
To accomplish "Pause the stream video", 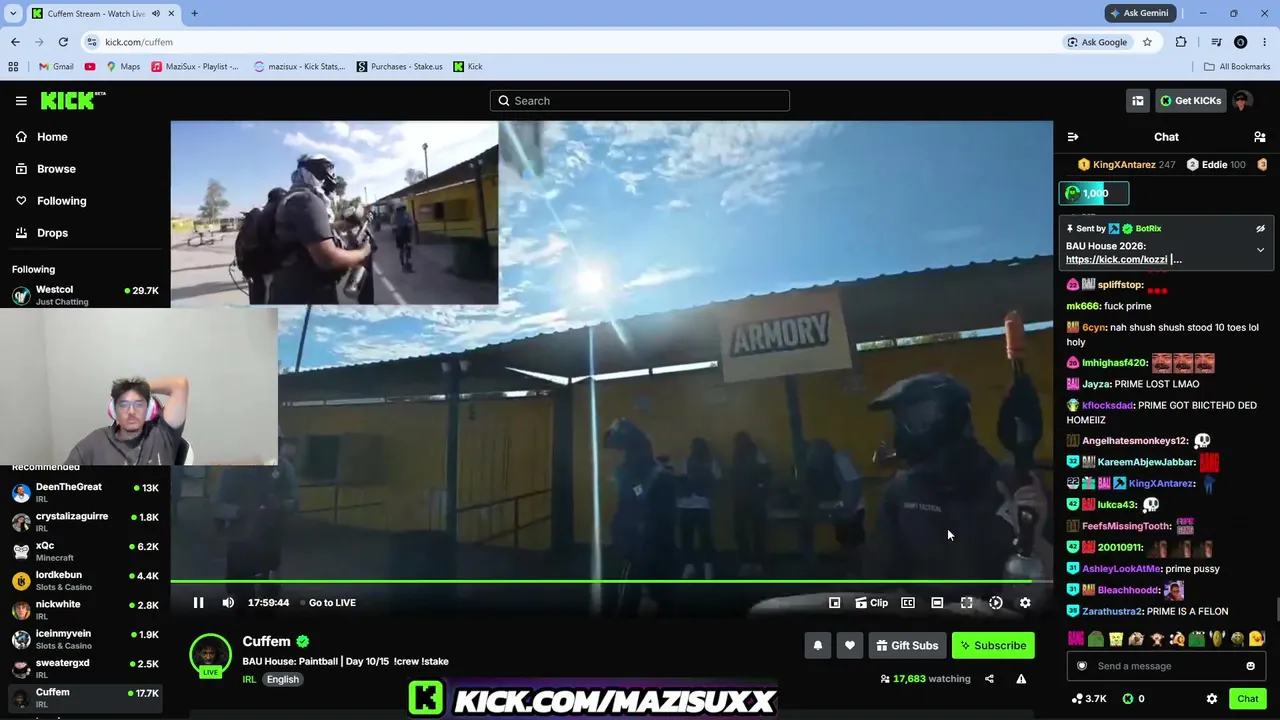I will (x=198, y=603).
